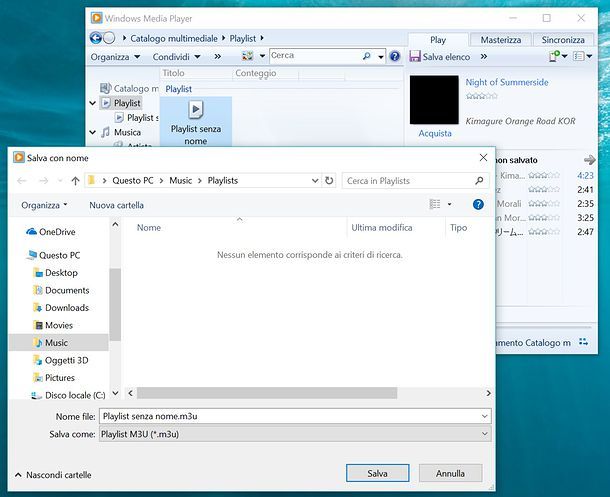Go back in the Salva con nome dialog

(x=22, y=181)
